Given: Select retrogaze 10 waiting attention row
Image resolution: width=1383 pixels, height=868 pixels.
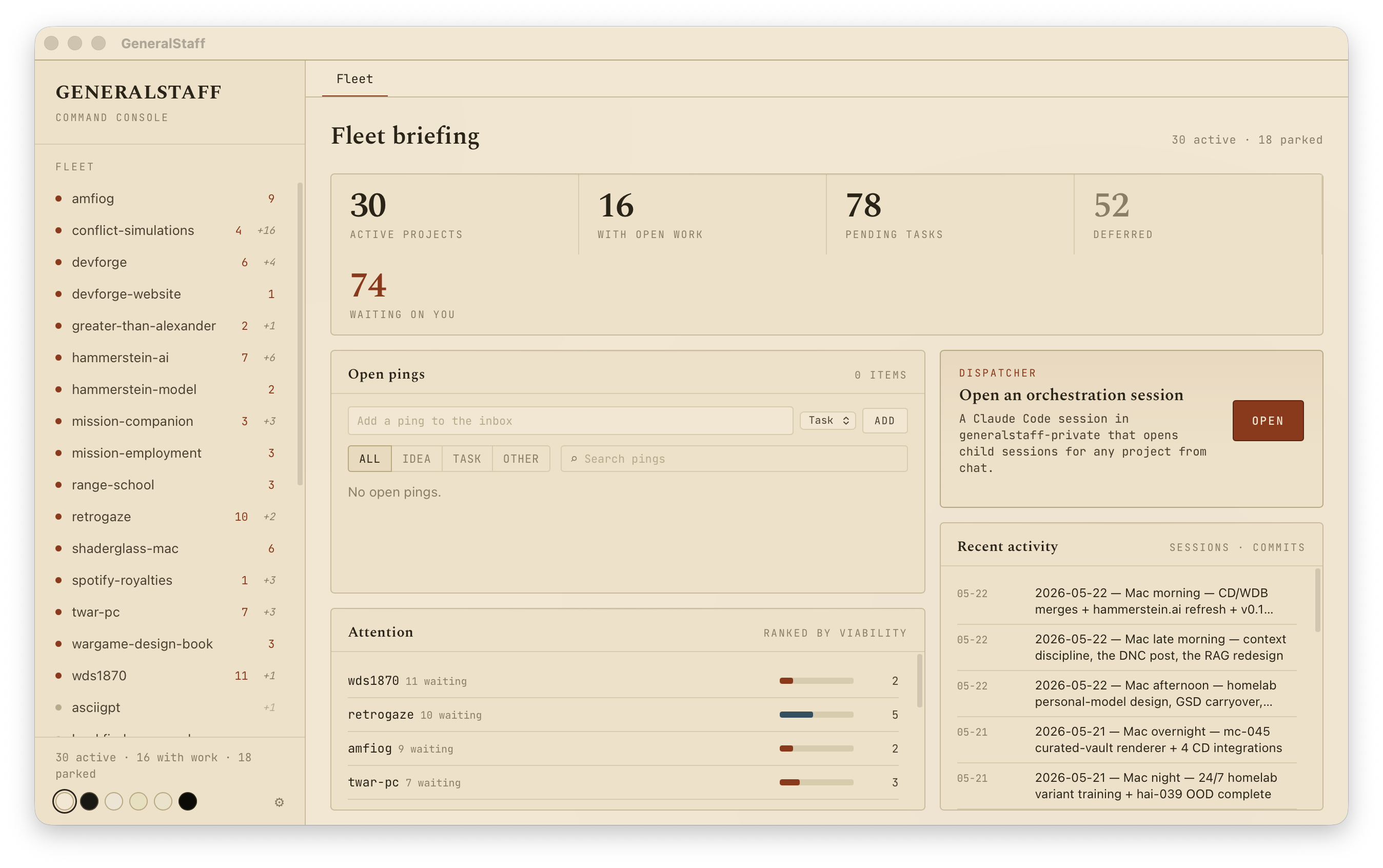Looking at the screenshot, I should tap(623, 715).
